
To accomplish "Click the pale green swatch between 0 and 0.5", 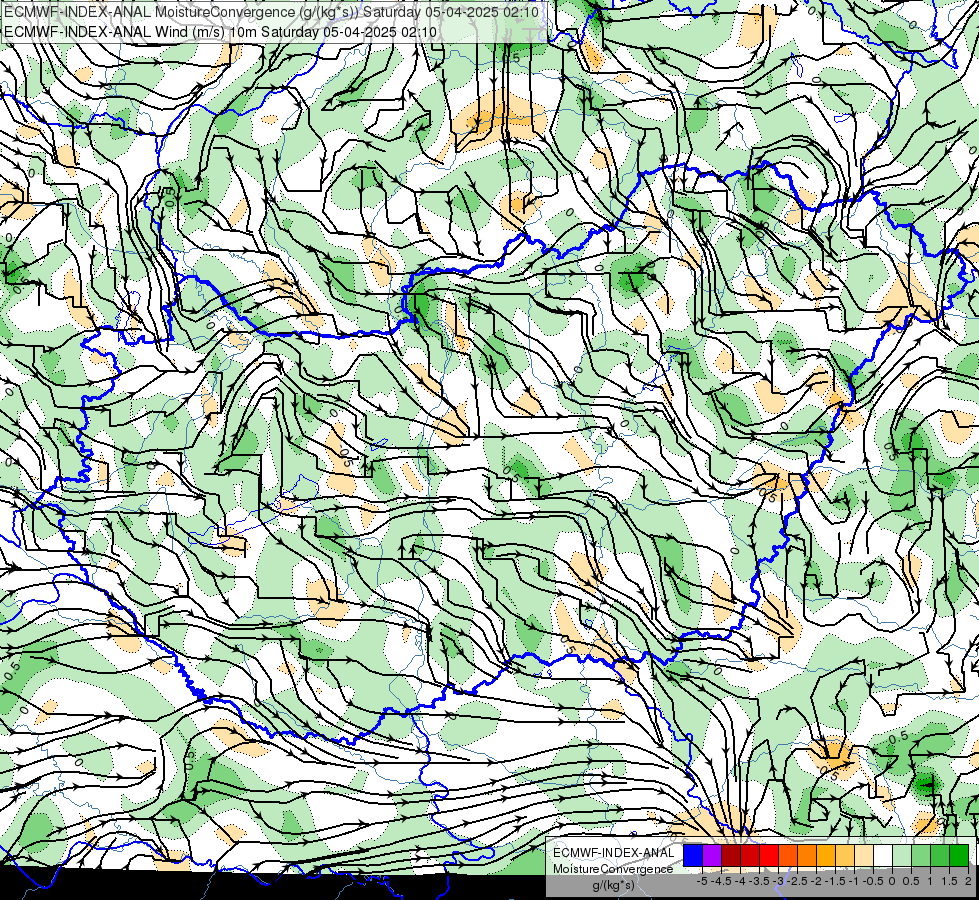I will click(902, 856).
